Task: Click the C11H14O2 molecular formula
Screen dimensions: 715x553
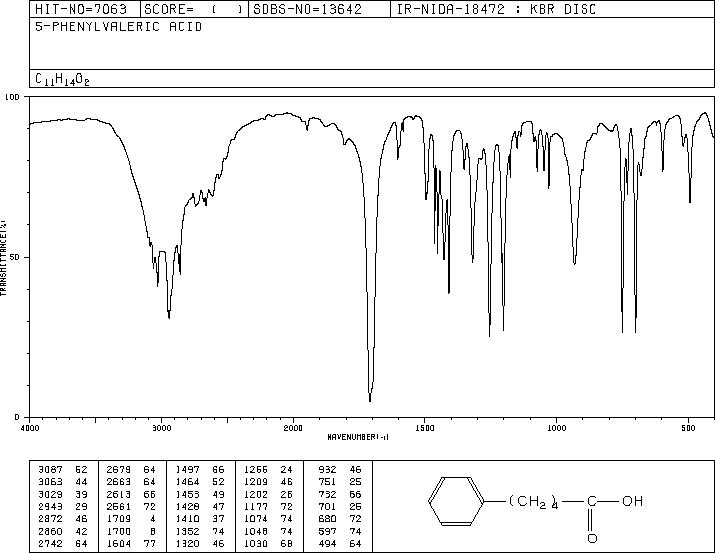Action: pos(62,80)
